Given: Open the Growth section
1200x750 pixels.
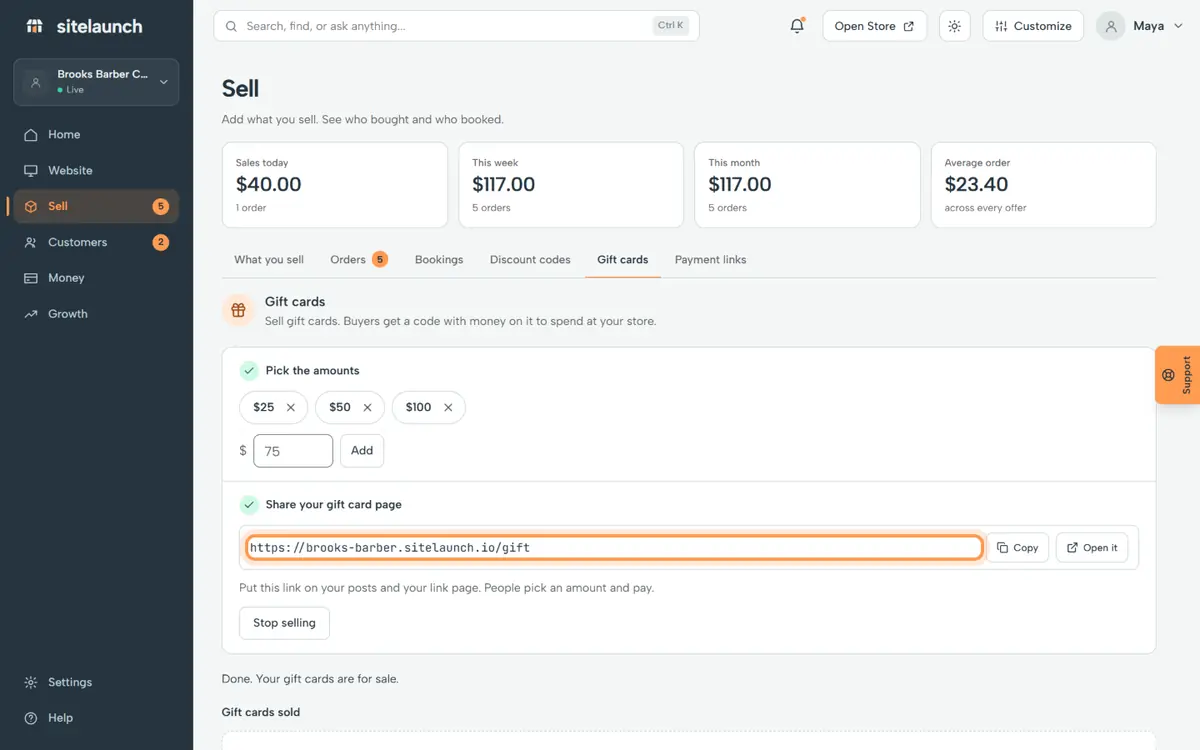Looking at the screenshot, I should 96,314.
